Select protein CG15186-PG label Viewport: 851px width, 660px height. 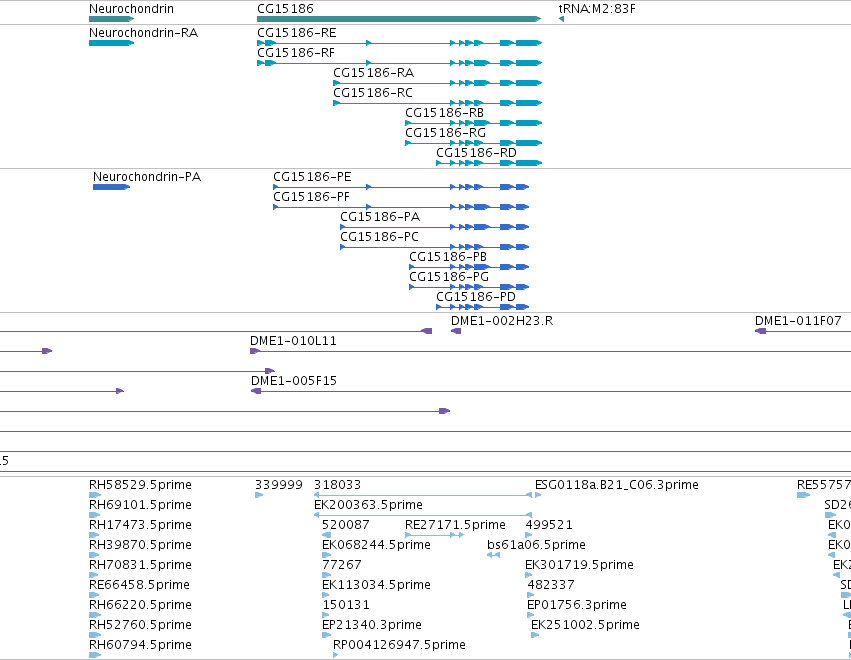click(449, 277)
